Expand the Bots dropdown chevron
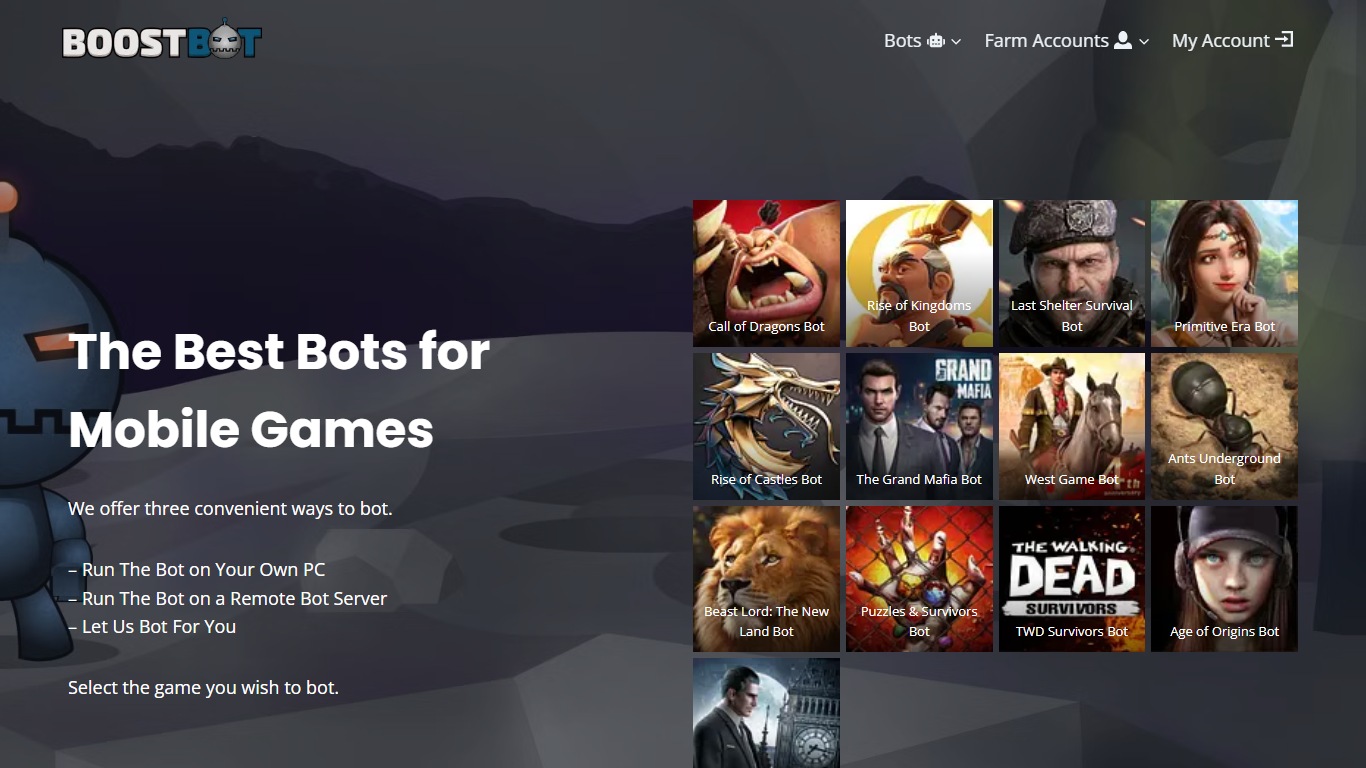 [x=956, y=42]
